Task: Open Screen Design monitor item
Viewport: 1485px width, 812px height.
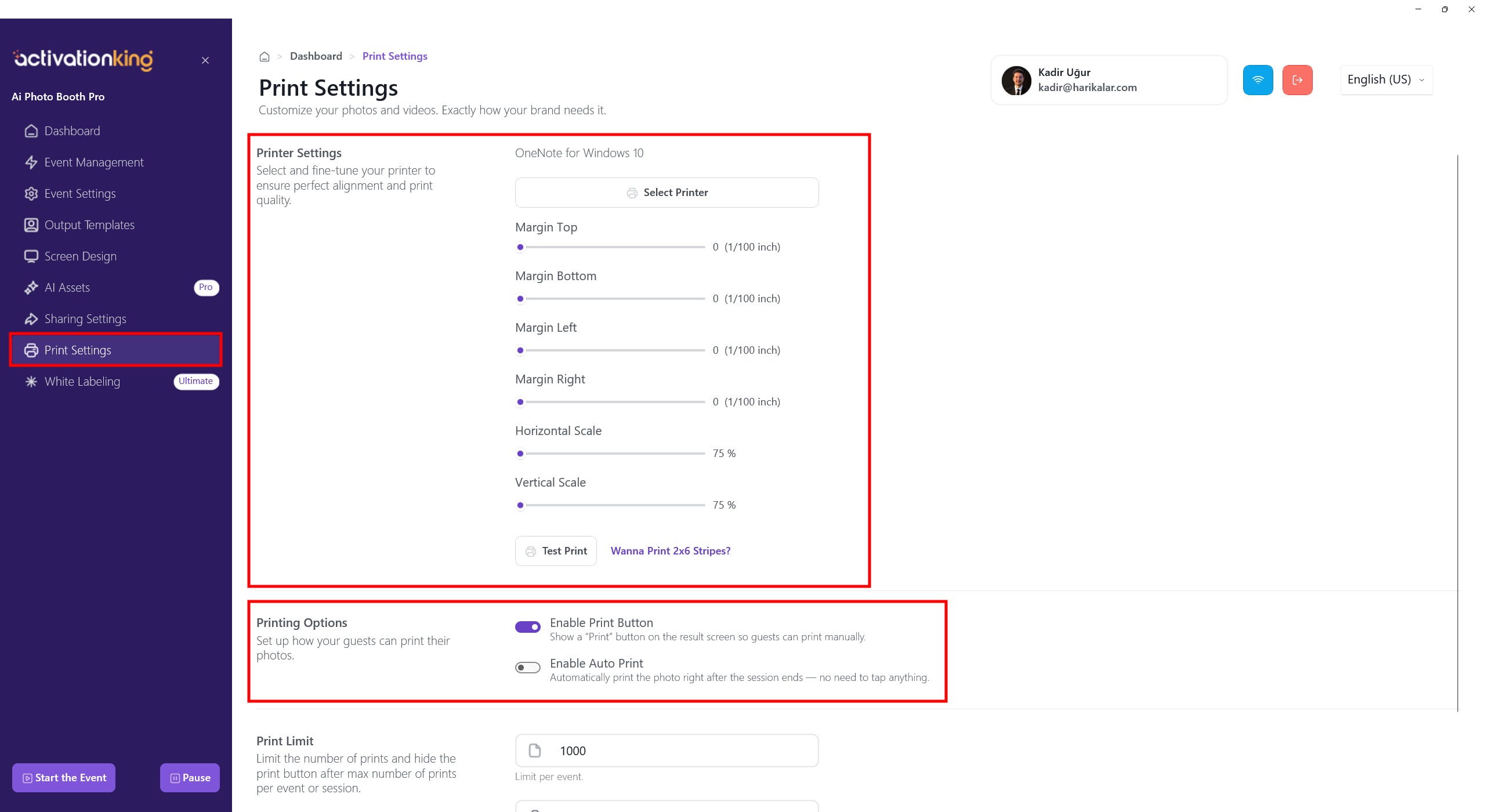Action: tap(80, 256)
